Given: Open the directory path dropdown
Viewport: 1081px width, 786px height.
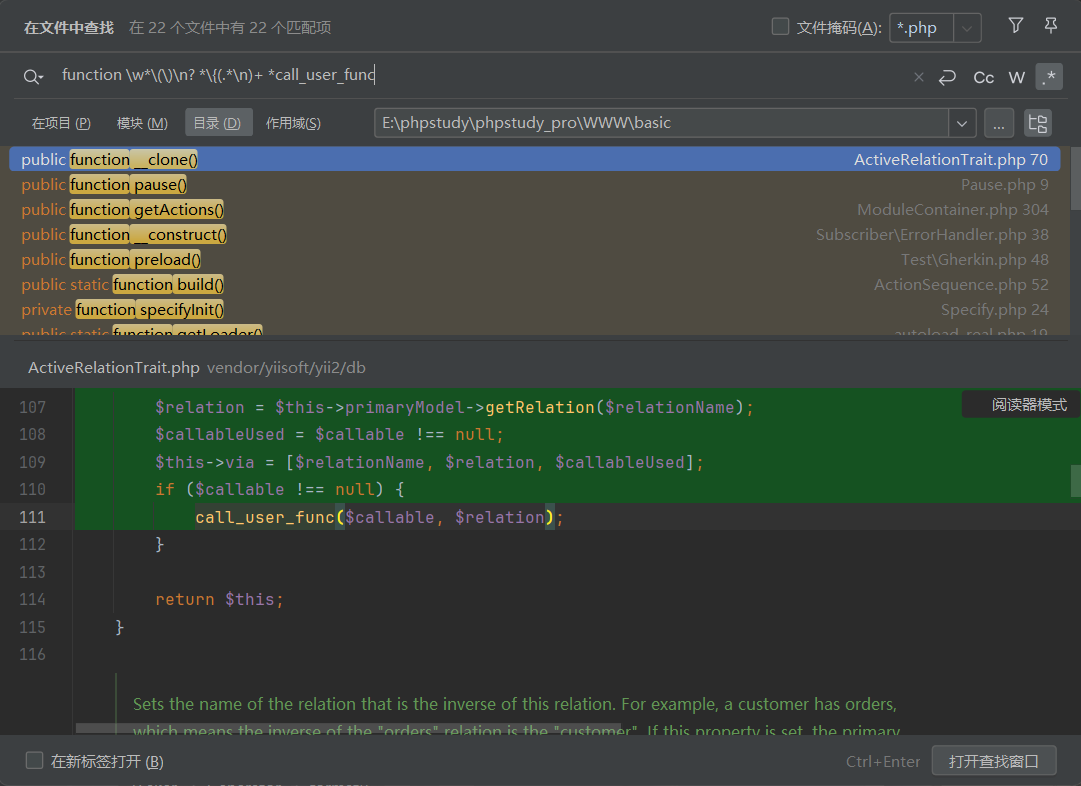Looking at the screenshot, I should (962, 123).
